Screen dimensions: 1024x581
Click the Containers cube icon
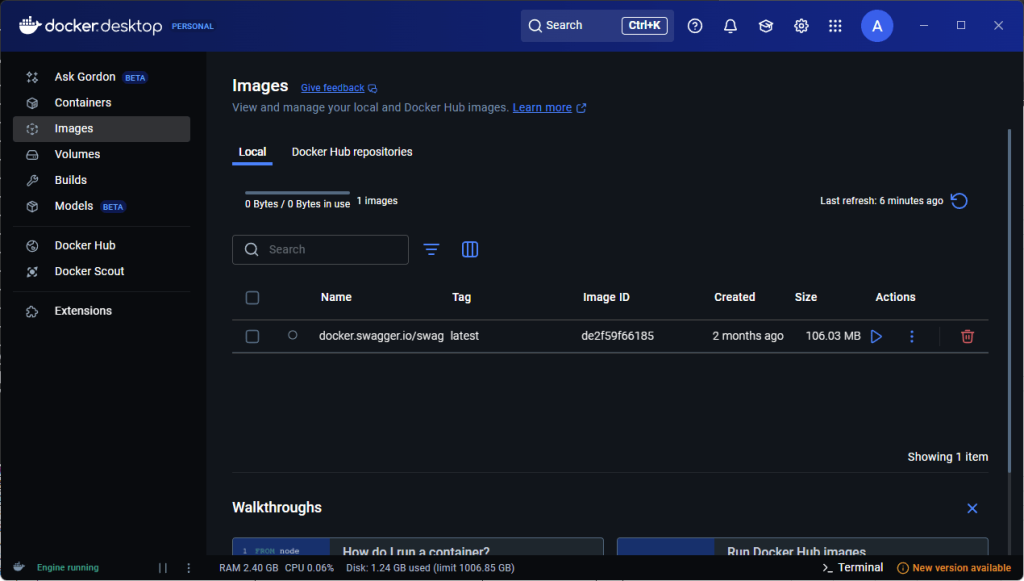click(32, 103)
